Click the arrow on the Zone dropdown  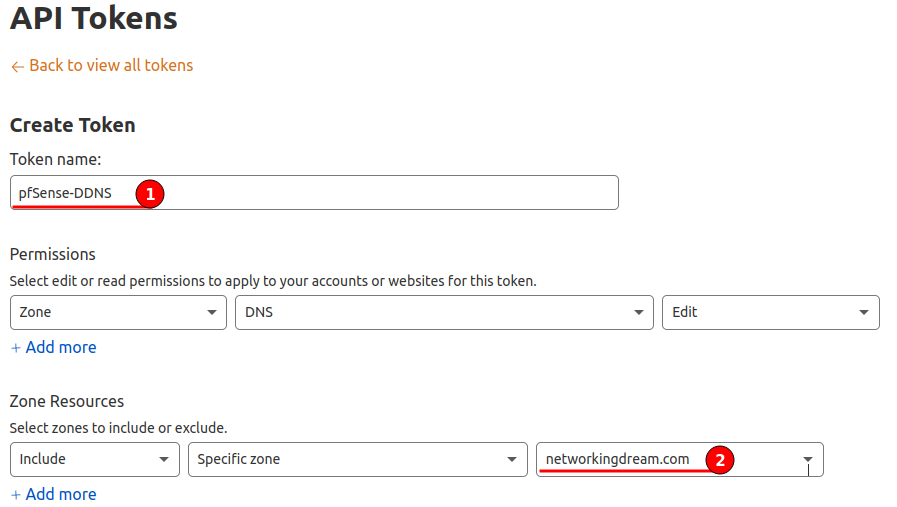coord(212,312)
